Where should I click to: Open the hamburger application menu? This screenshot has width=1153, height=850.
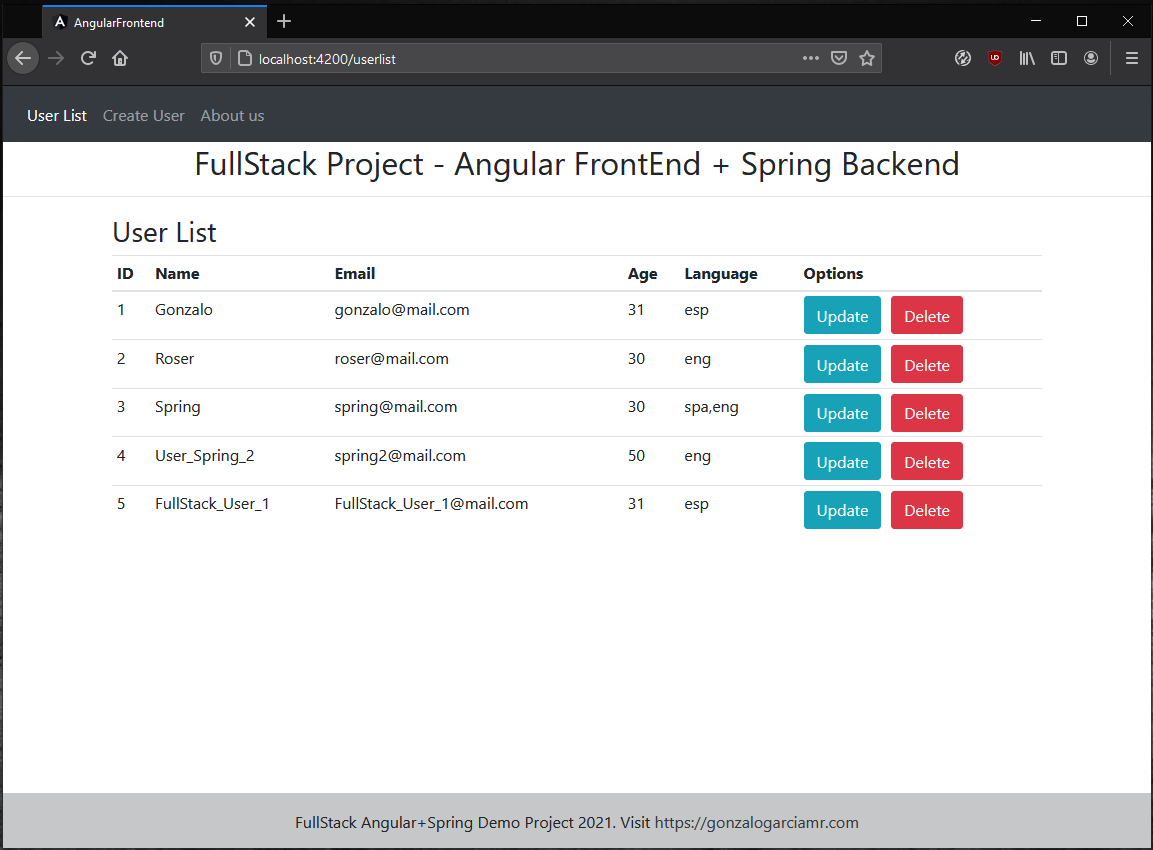click(x=1131, y=58)
